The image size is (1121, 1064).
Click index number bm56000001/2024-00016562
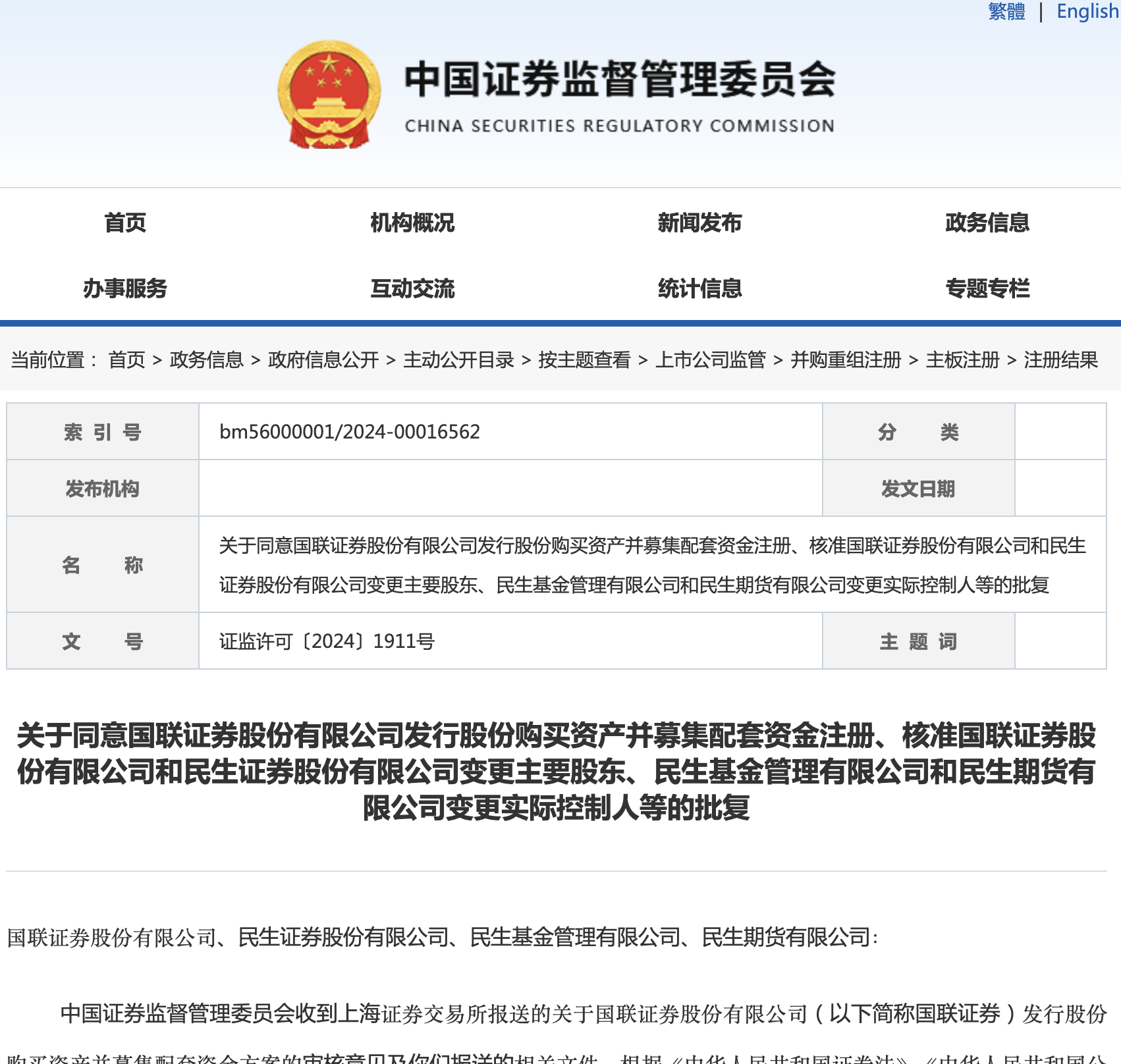click(350, 432)
